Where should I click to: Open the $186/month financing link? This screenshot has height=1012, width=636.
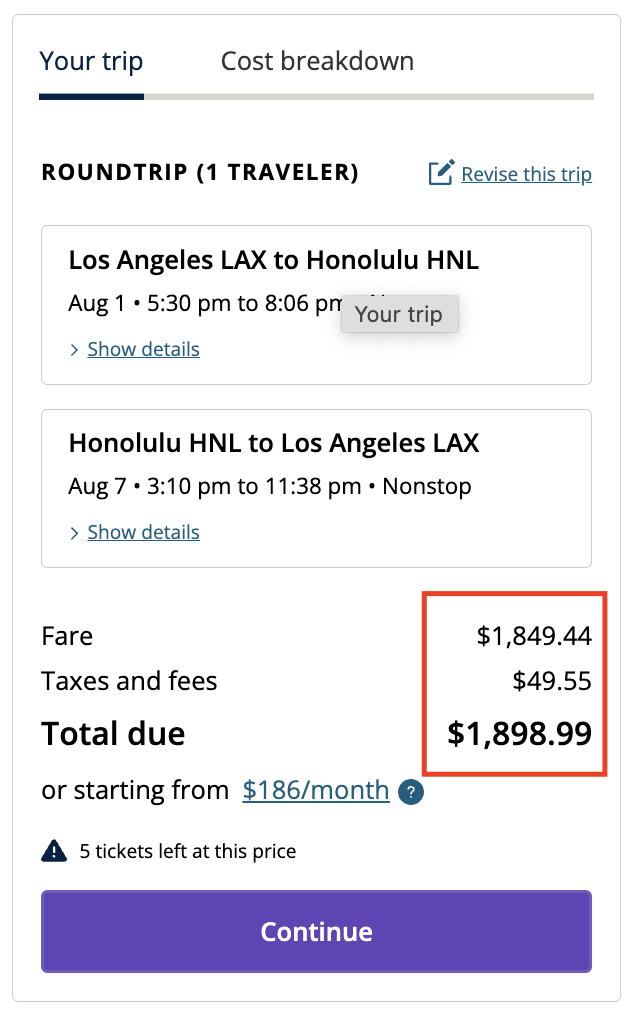[x=316, y=790]
